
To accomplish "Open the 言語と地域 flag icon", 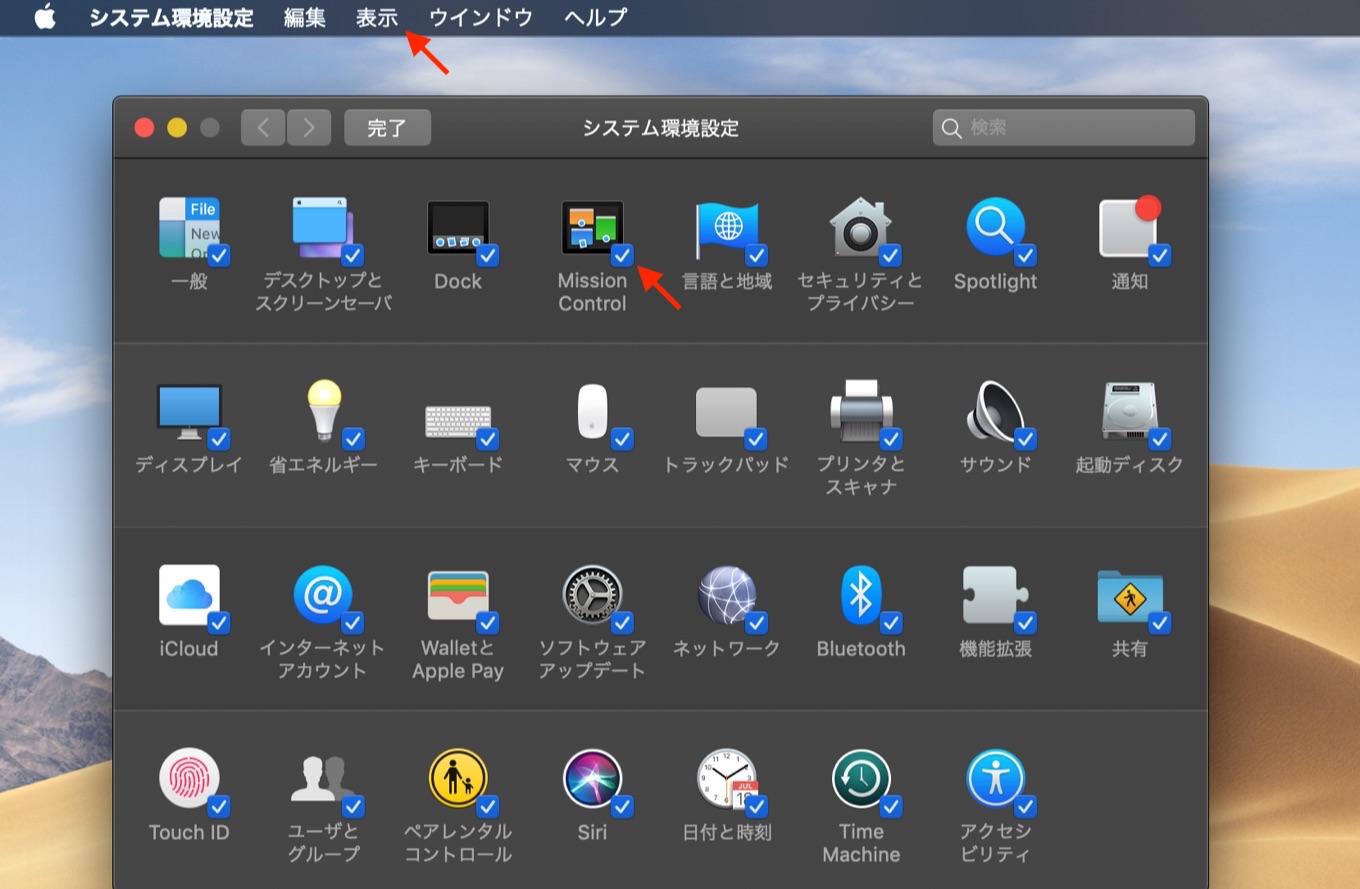I will [727, 229].
